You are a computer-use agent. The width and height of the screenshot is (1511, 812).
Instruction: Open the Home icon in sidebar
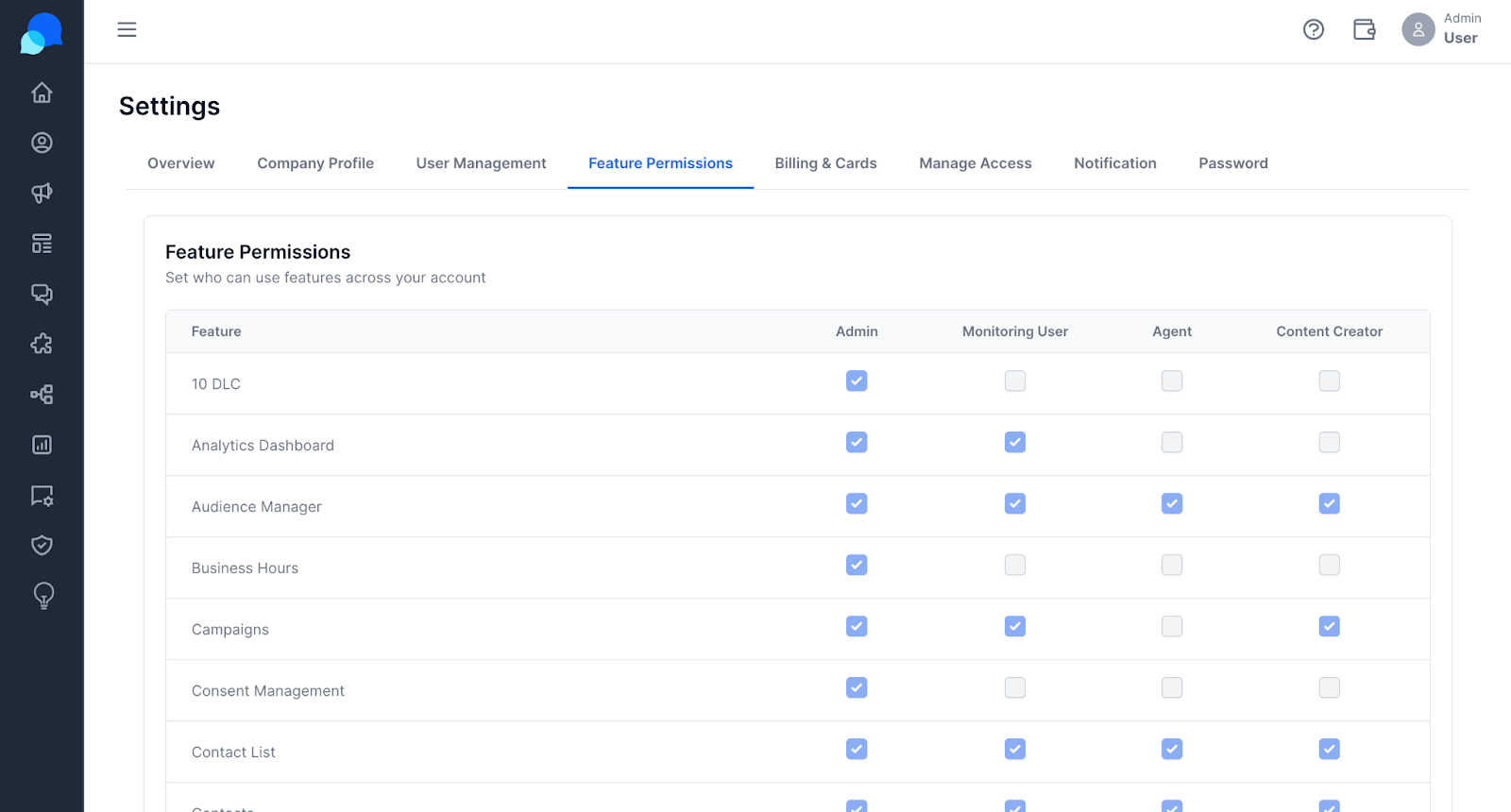click(42, 93)
